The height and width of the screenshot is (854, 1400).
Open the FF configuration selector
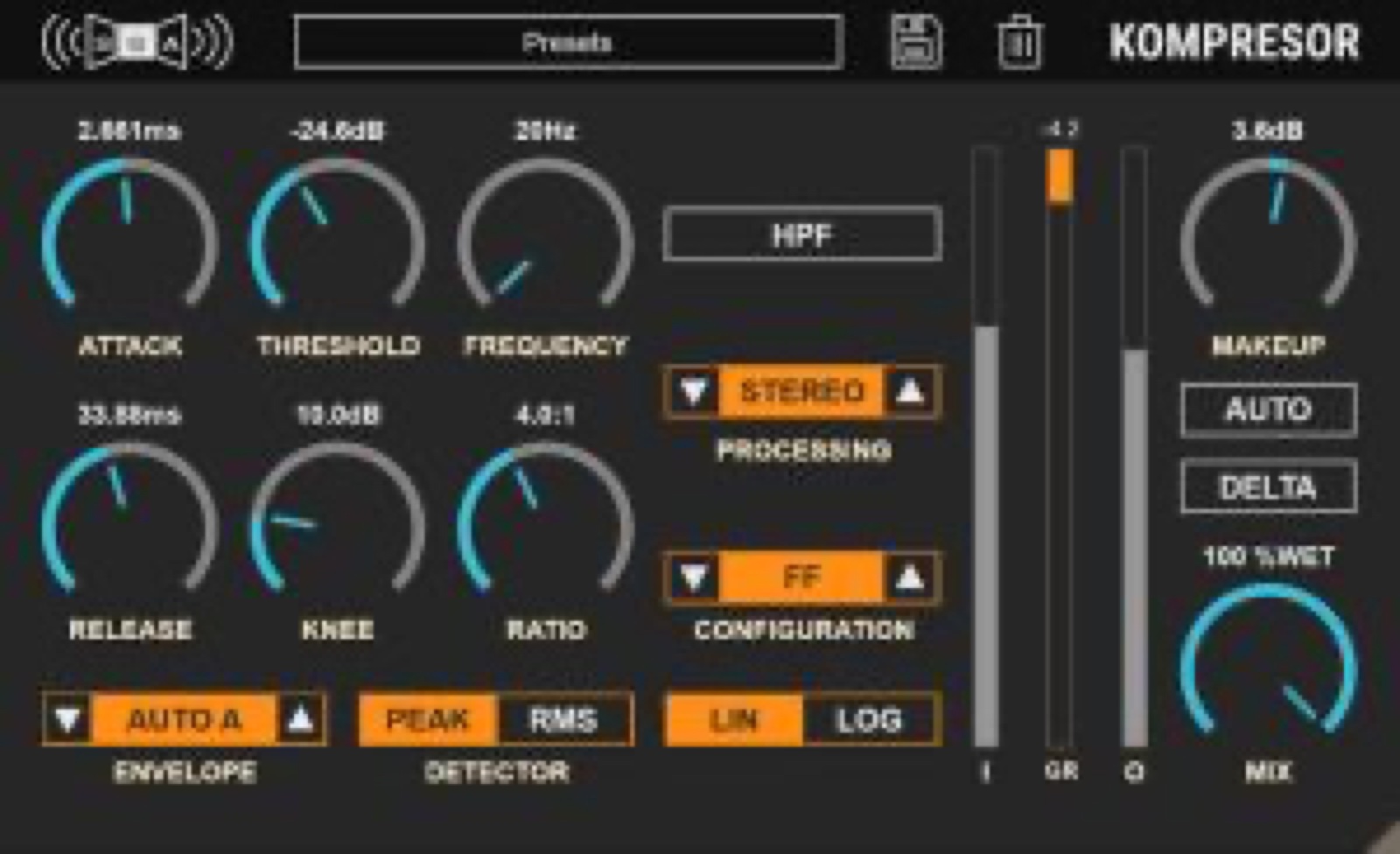pyautogui.click(x=801, y=577)
